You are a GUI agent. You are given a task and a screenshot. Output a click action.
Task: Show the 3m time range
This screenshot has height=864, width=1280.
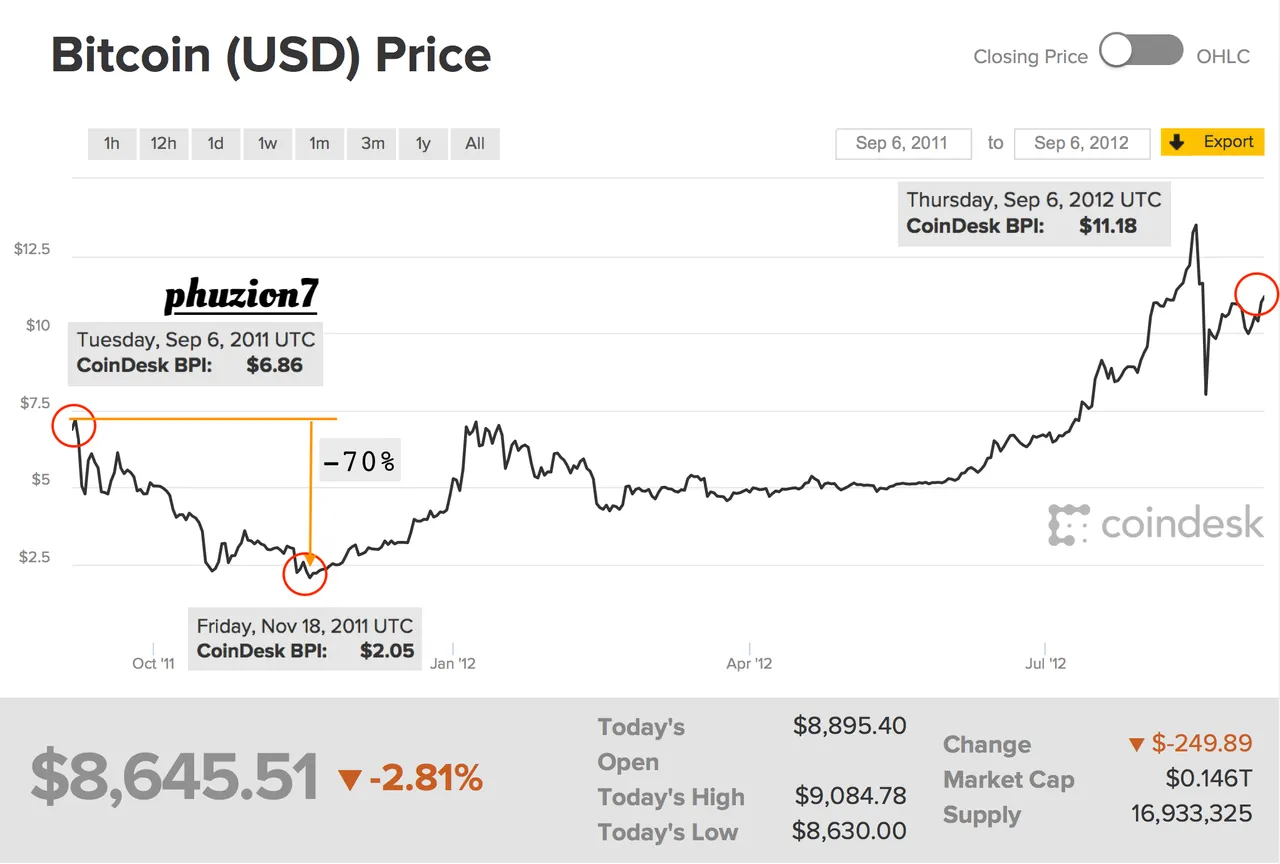tap(372, 143)
